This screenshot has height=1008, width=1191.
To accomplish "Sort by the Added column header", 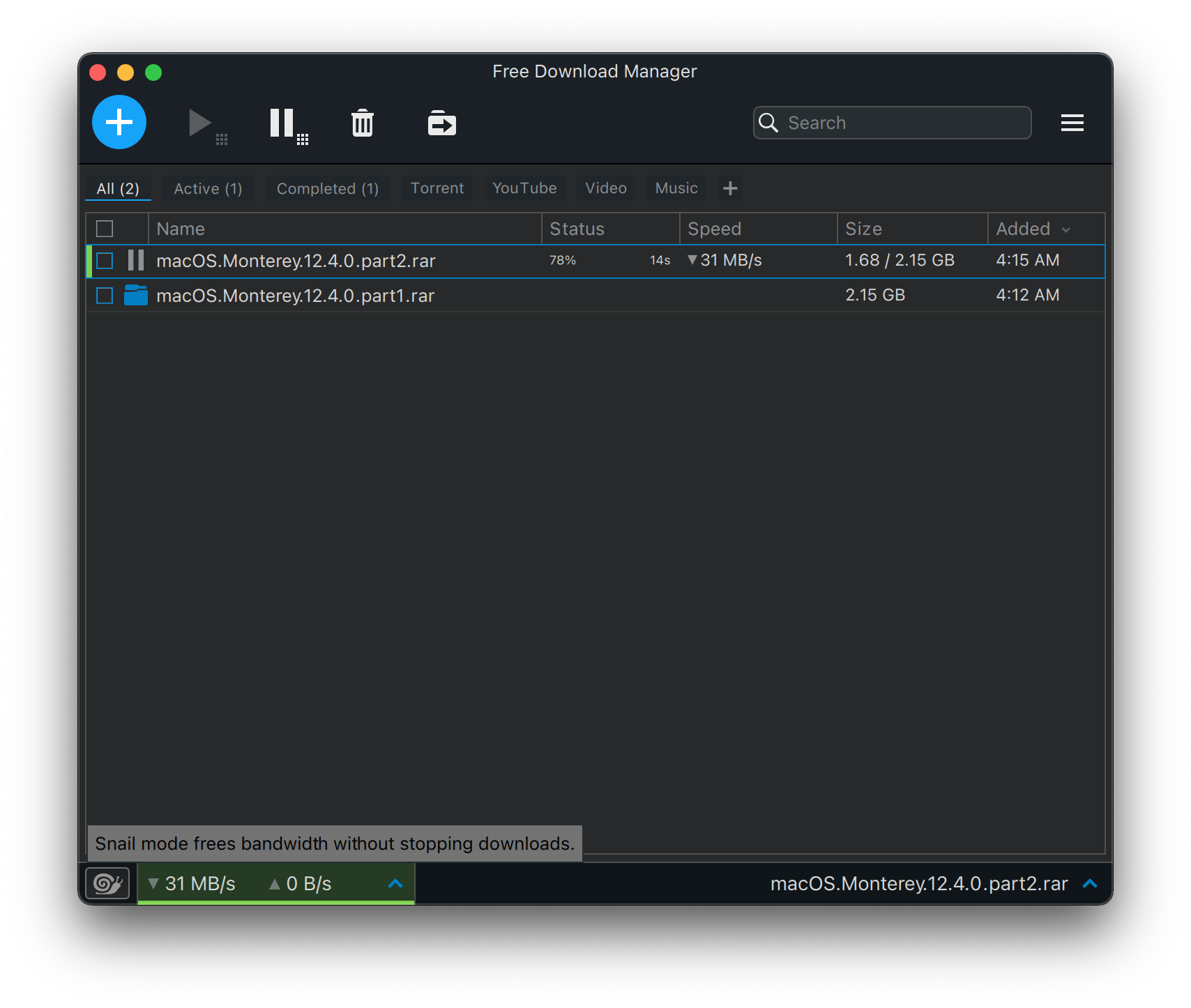I will [1046, 229].
